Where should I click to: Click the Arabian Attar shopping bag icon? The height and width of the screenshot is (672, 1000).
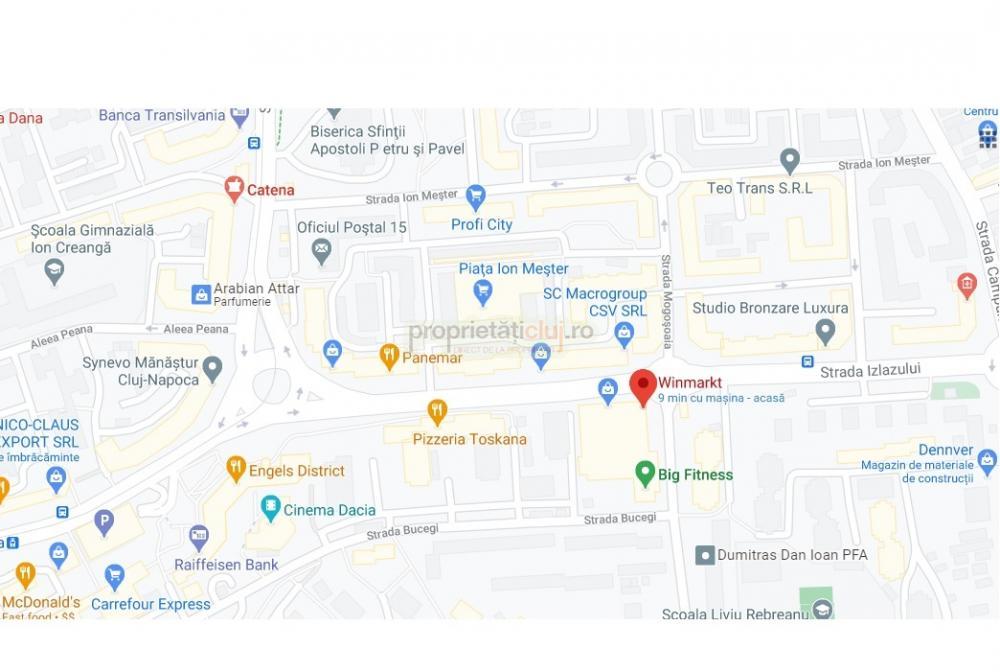201,295
